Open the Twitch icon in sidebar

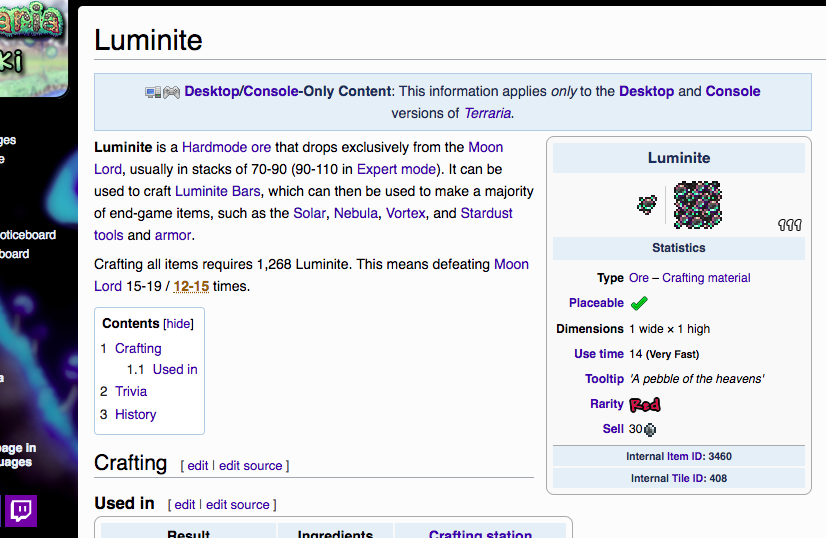(x=21, y=511)
